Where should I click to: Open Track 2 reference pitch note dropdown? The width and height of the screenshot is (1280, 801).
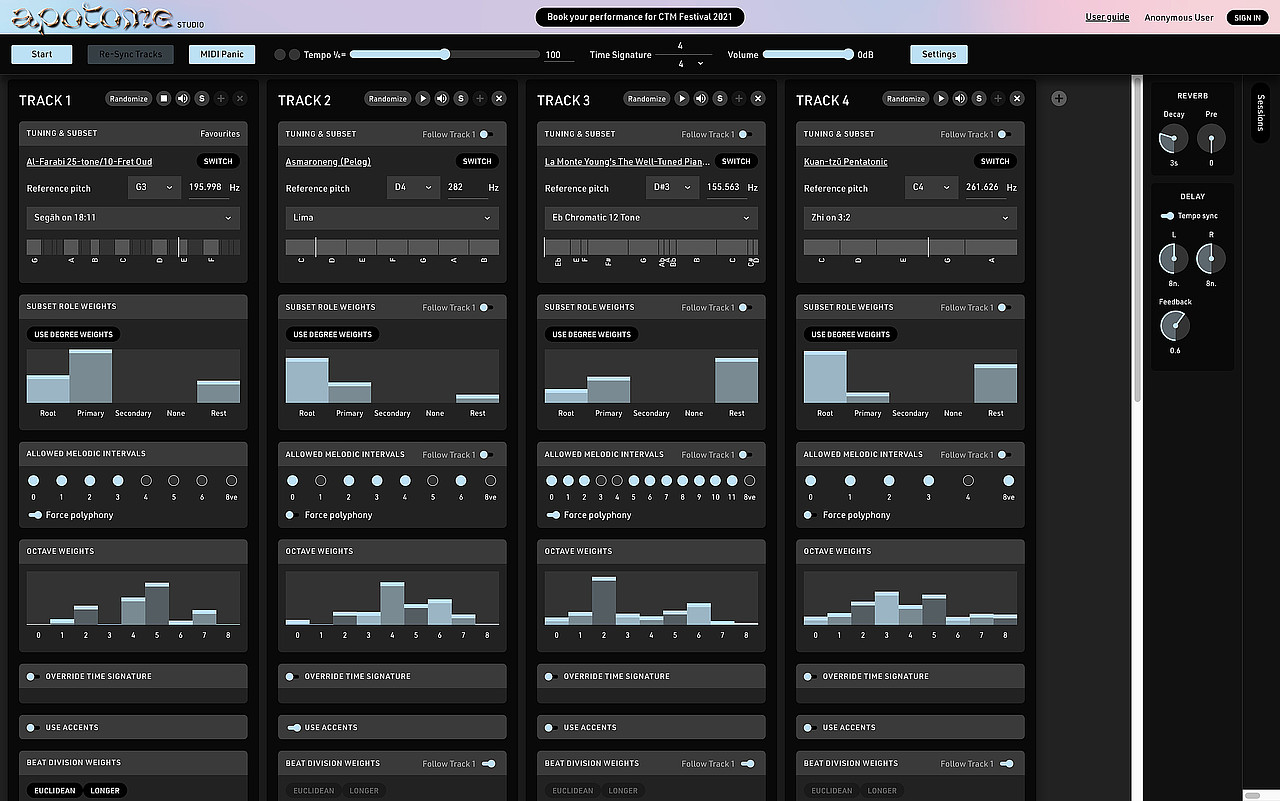click(x=413, y=186)
